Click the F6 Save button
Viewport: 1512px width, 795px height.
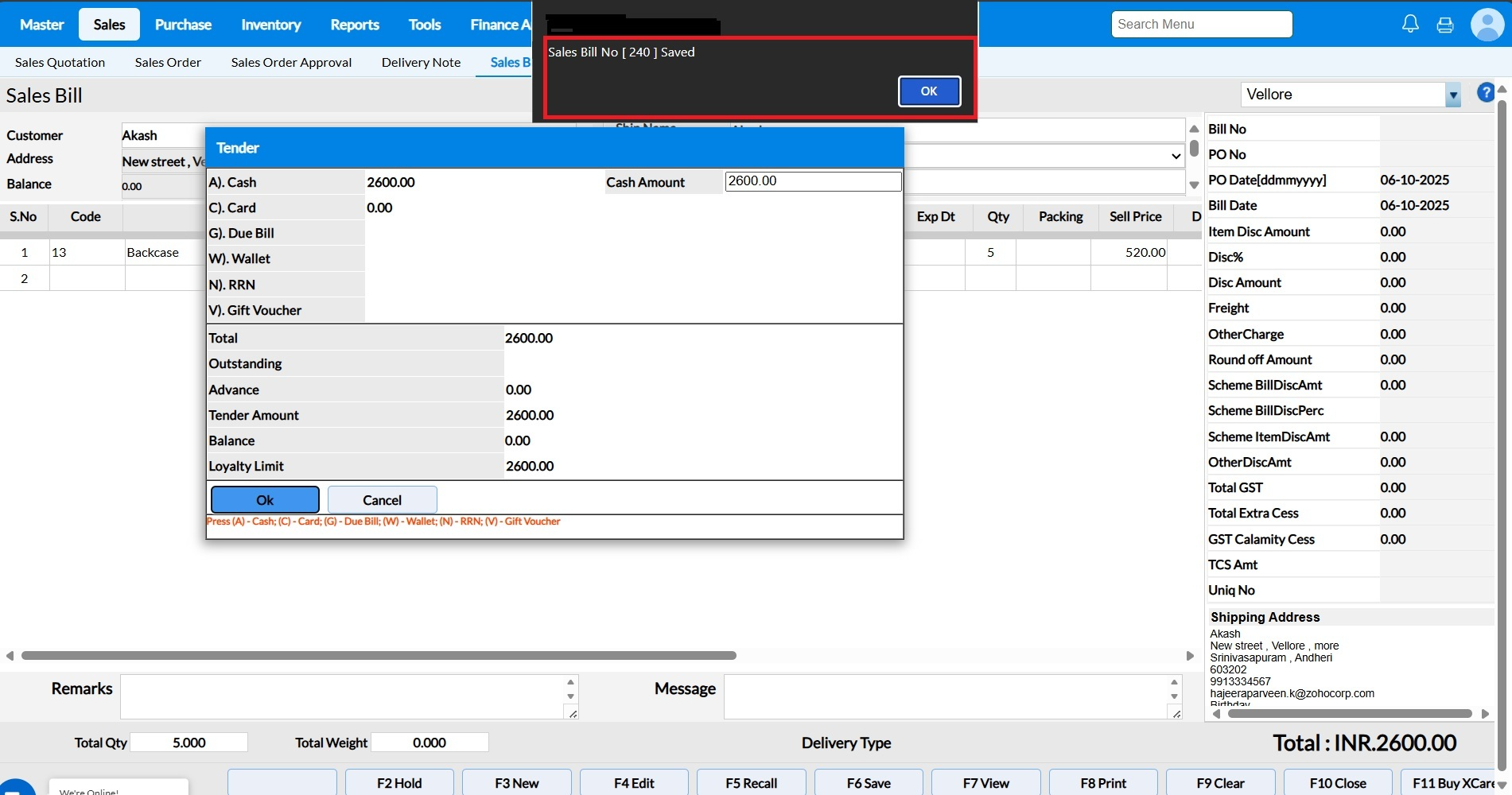869,783
